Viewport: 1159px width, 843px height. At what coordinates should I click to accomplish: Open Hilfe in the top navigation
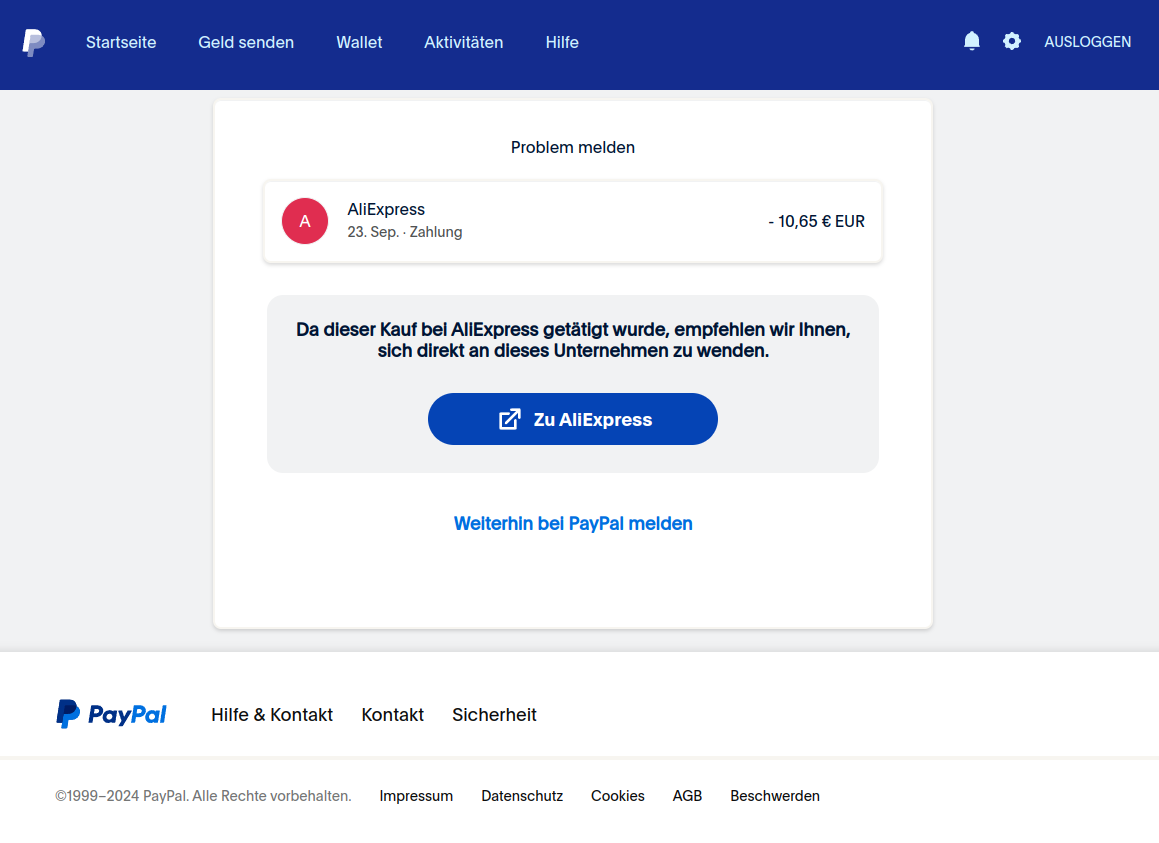click(x=562, y=42)
